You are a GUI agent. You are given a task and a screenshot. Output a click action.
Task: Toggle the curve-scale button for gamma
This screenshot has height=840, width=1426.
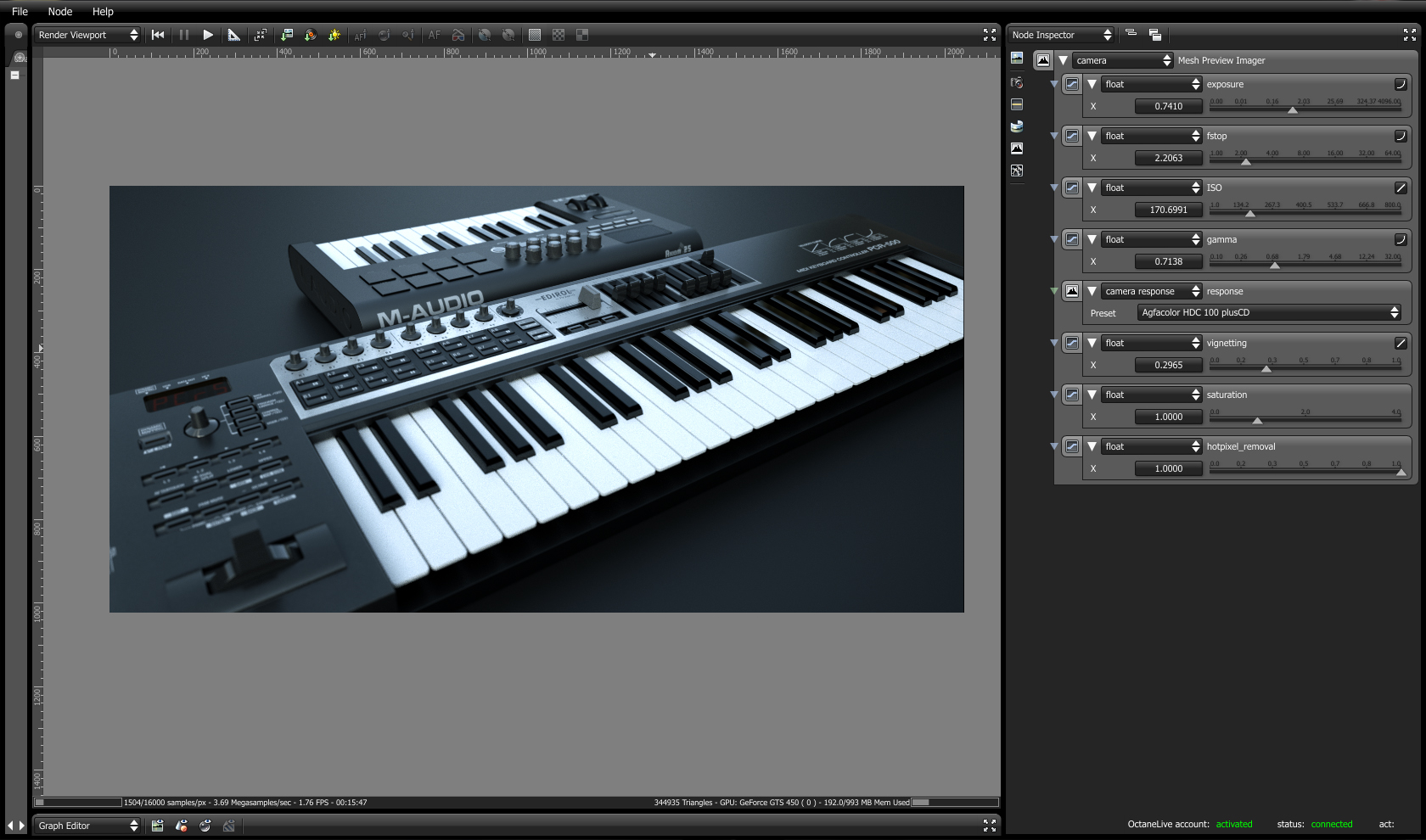(x=1401, y=239)
